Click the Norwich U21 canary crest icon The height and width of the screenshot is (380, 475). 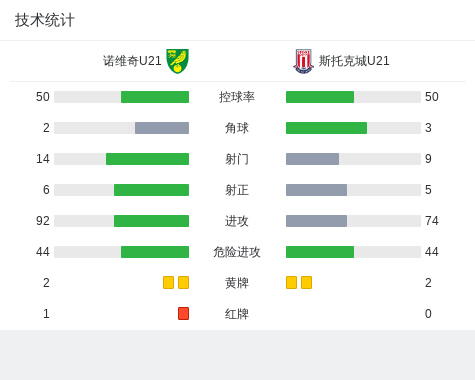[x=177, y=61]
